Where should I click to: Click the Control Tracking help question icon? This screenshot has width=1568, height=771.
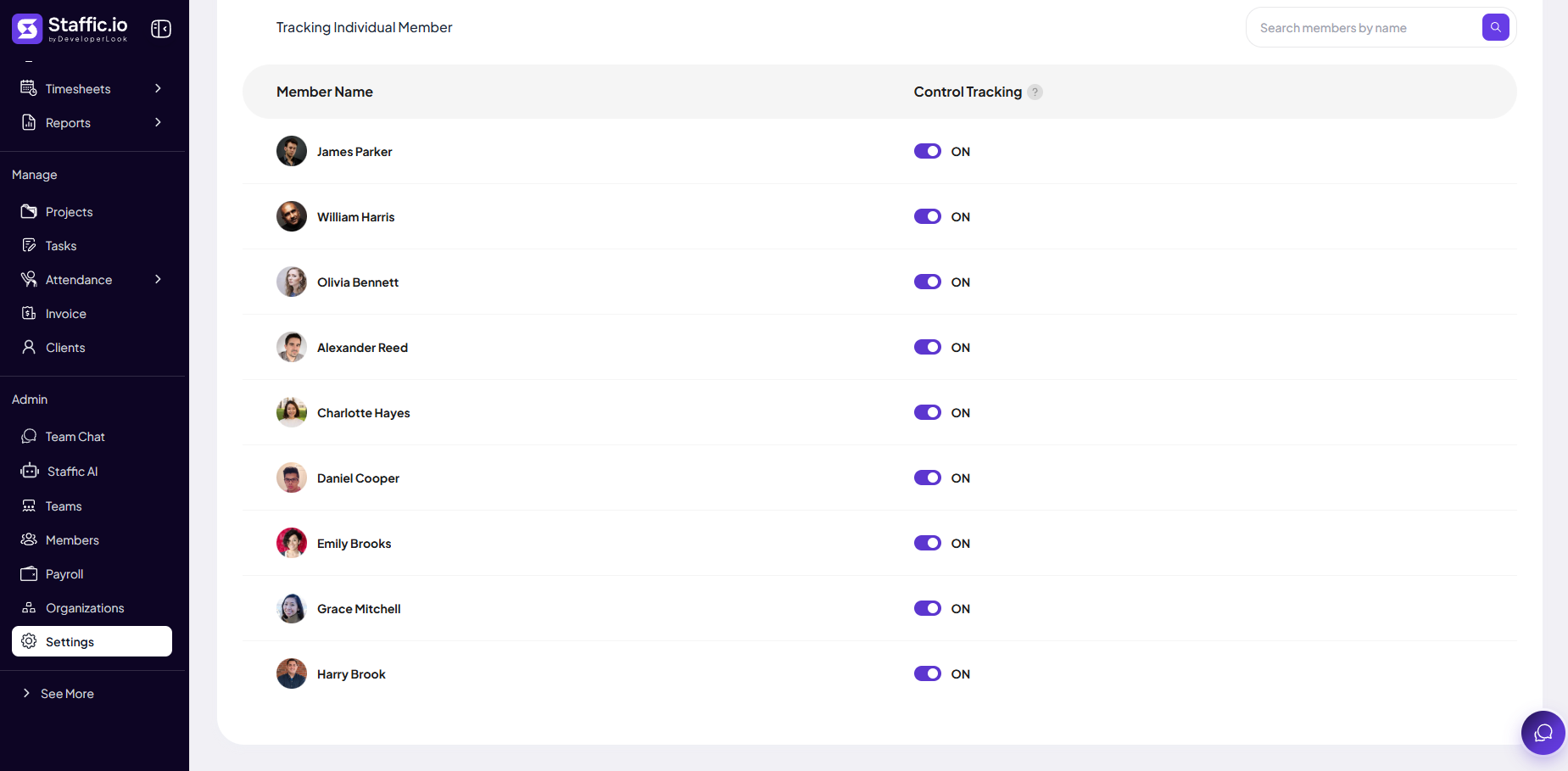click(x=1035, y=92)
